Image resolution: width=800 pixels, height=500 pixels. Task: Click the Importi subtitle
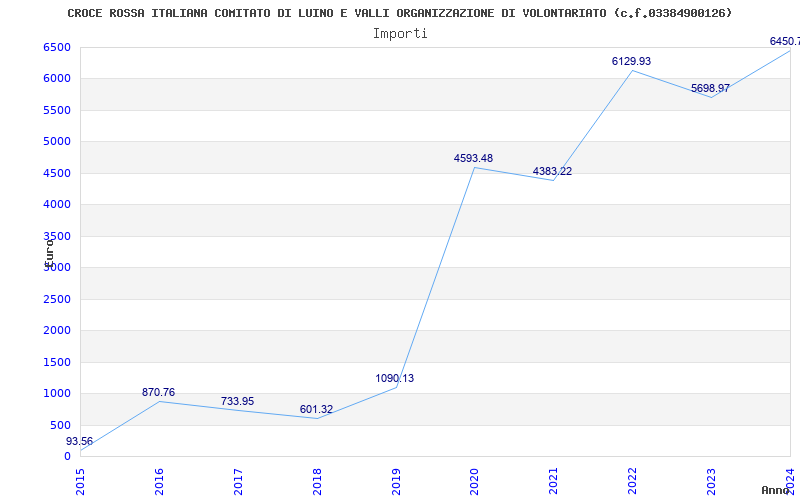[x=400, y=34]
